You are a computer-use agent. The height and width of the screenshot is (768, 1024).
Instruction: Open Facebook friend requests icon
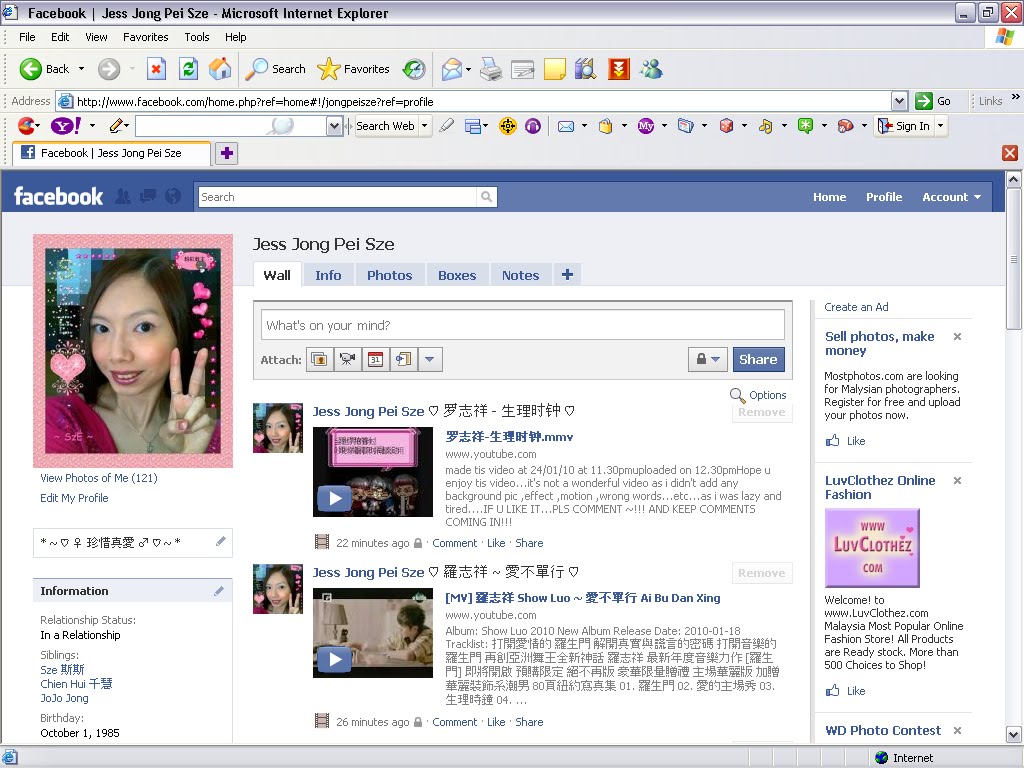click(x=122, y=196)
